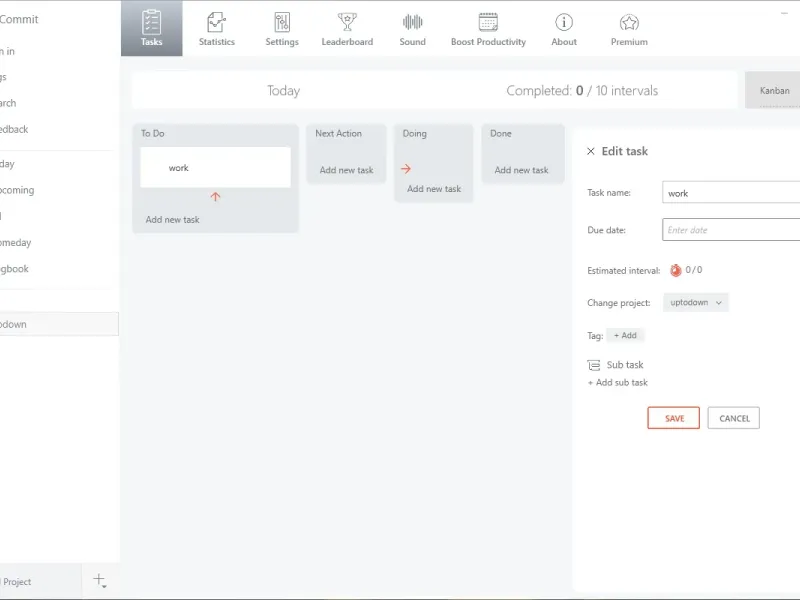Click the Next Action column header

[x=338, y=133]
